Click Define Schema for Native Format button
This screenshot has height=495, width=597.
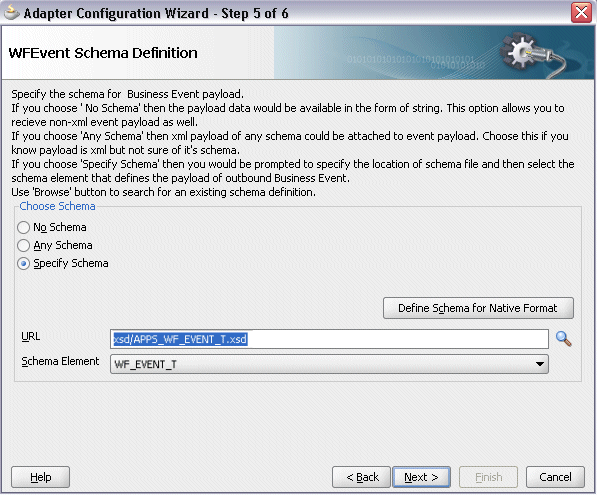pos(478,308)
